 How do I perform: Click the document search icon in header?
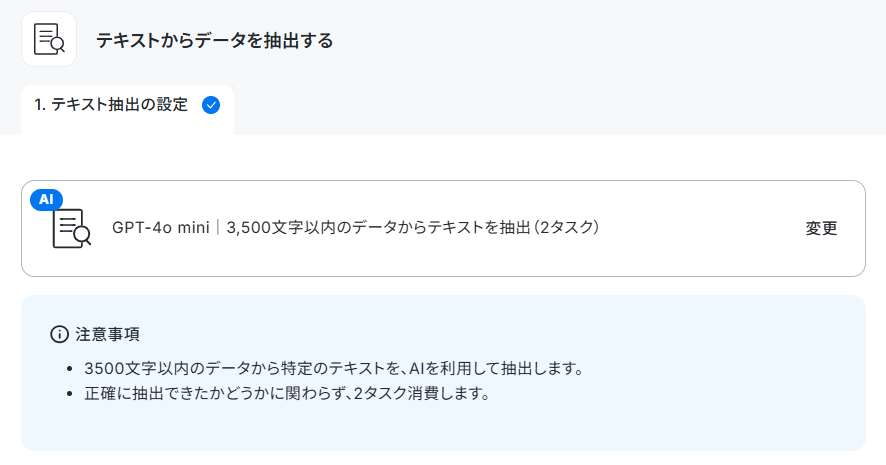click(x=49, y=39)
